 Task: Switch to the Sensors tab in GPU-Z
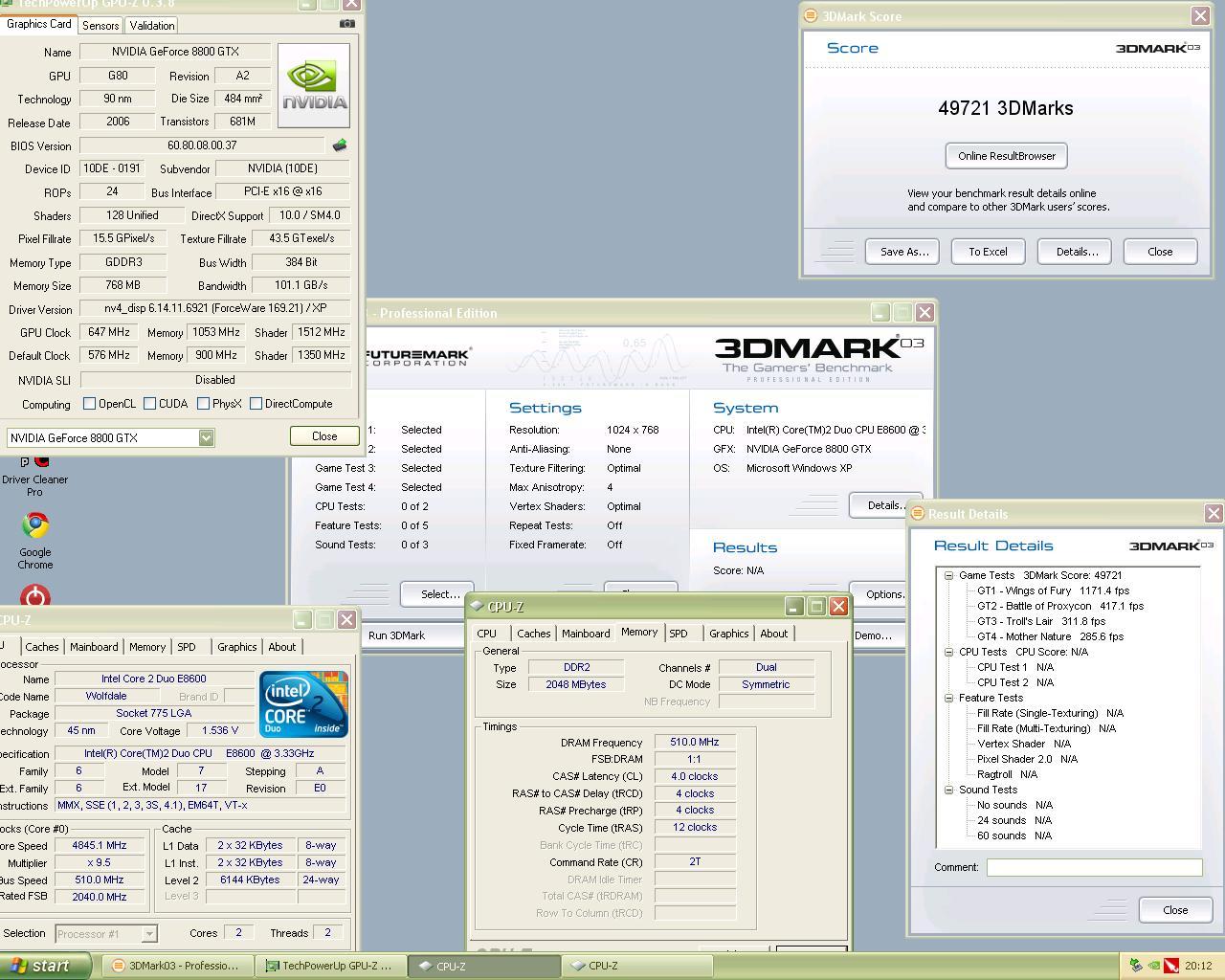(x=100, y=26)
